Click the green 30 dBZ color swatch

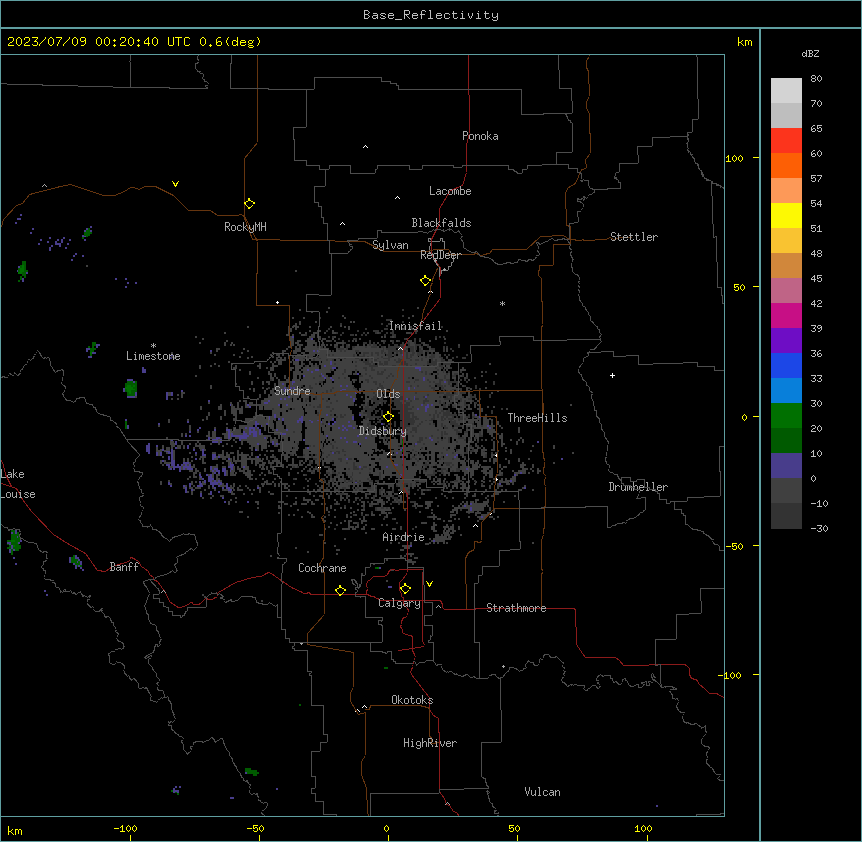(786, 416)
